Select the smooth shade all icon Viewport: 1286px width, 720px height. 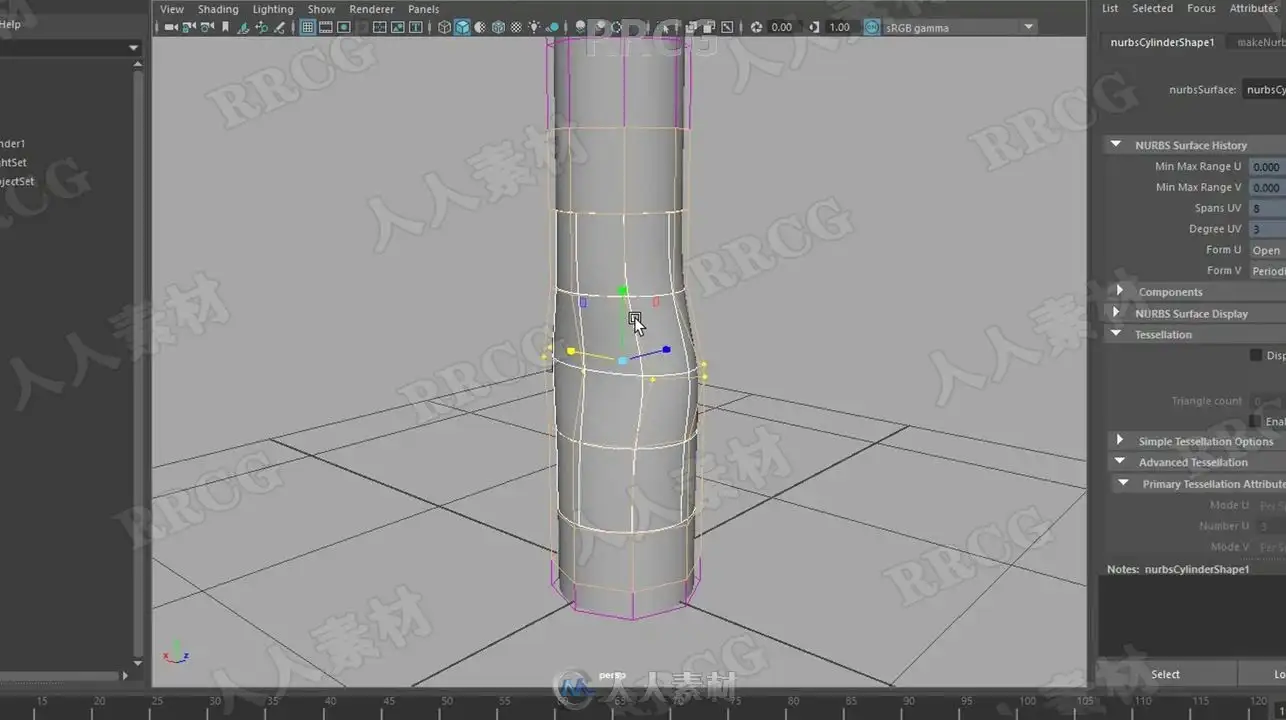pos(462,27)
